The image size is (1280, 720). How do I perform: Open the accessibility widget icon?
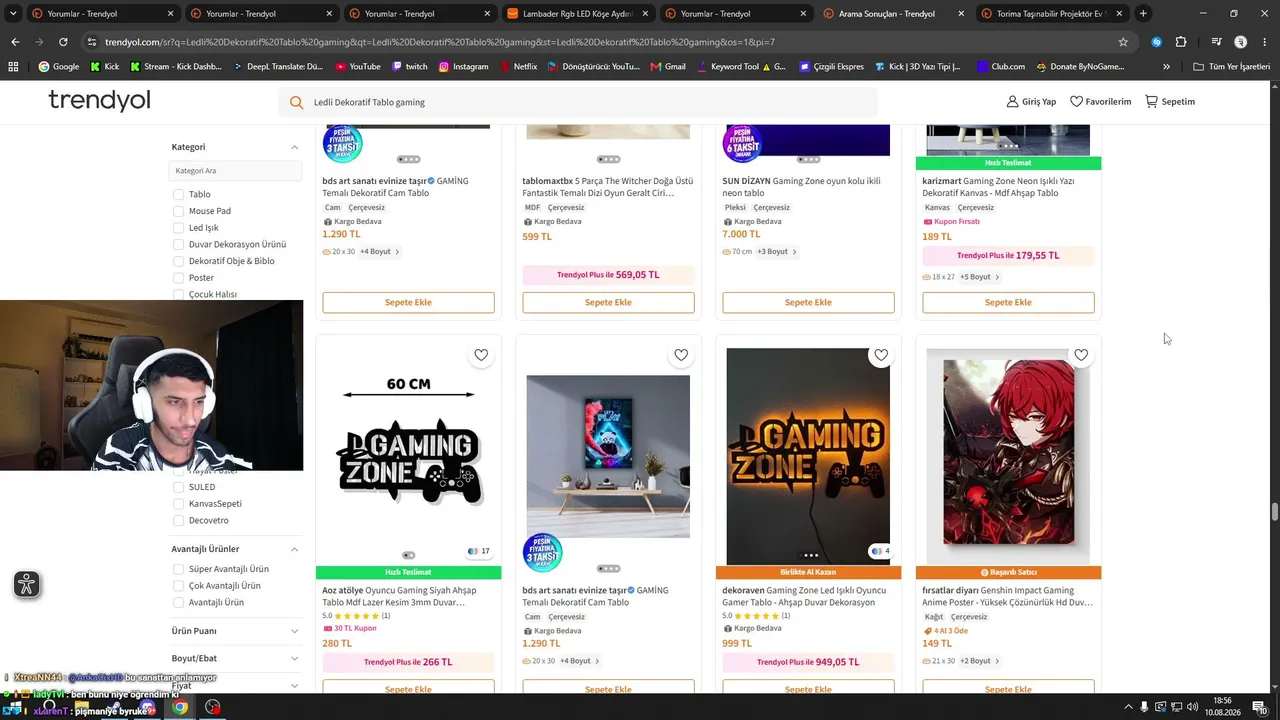pos(27,585)
